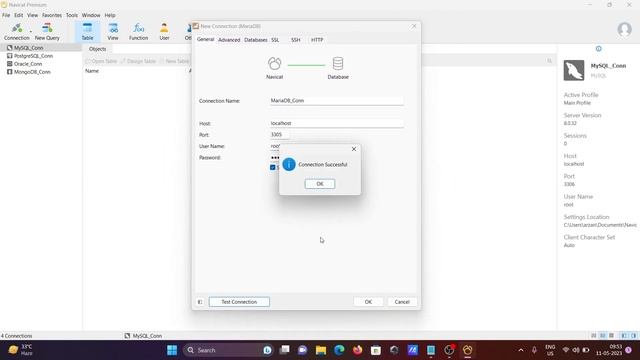Switch to ER diagram view icon in status bar
The height and width of the screenshot is (360, 640).
pyautogui.click(x=611, y=336)
